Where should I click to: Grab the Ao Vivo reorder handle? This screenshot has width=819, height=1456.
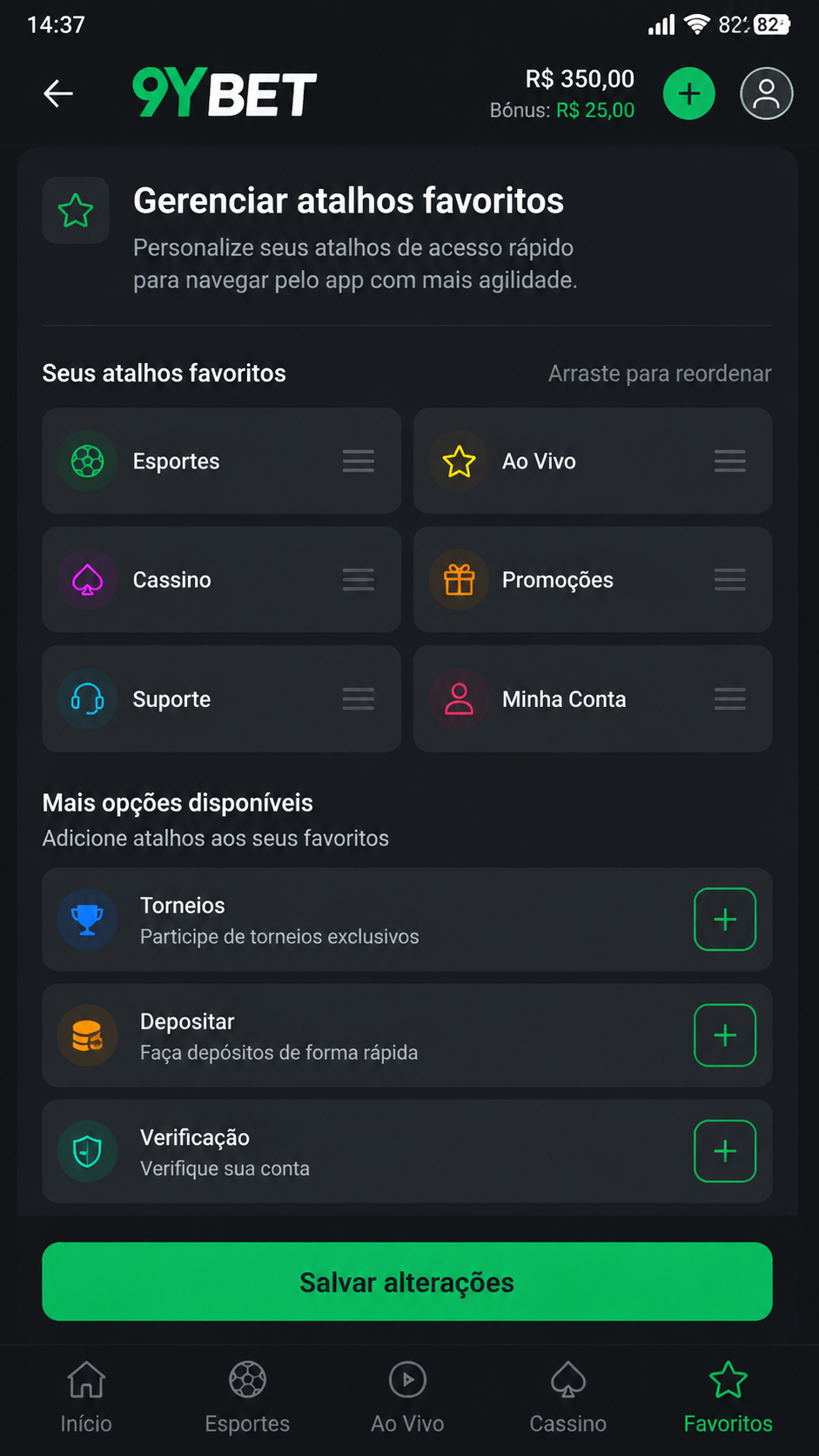(729, 461)
